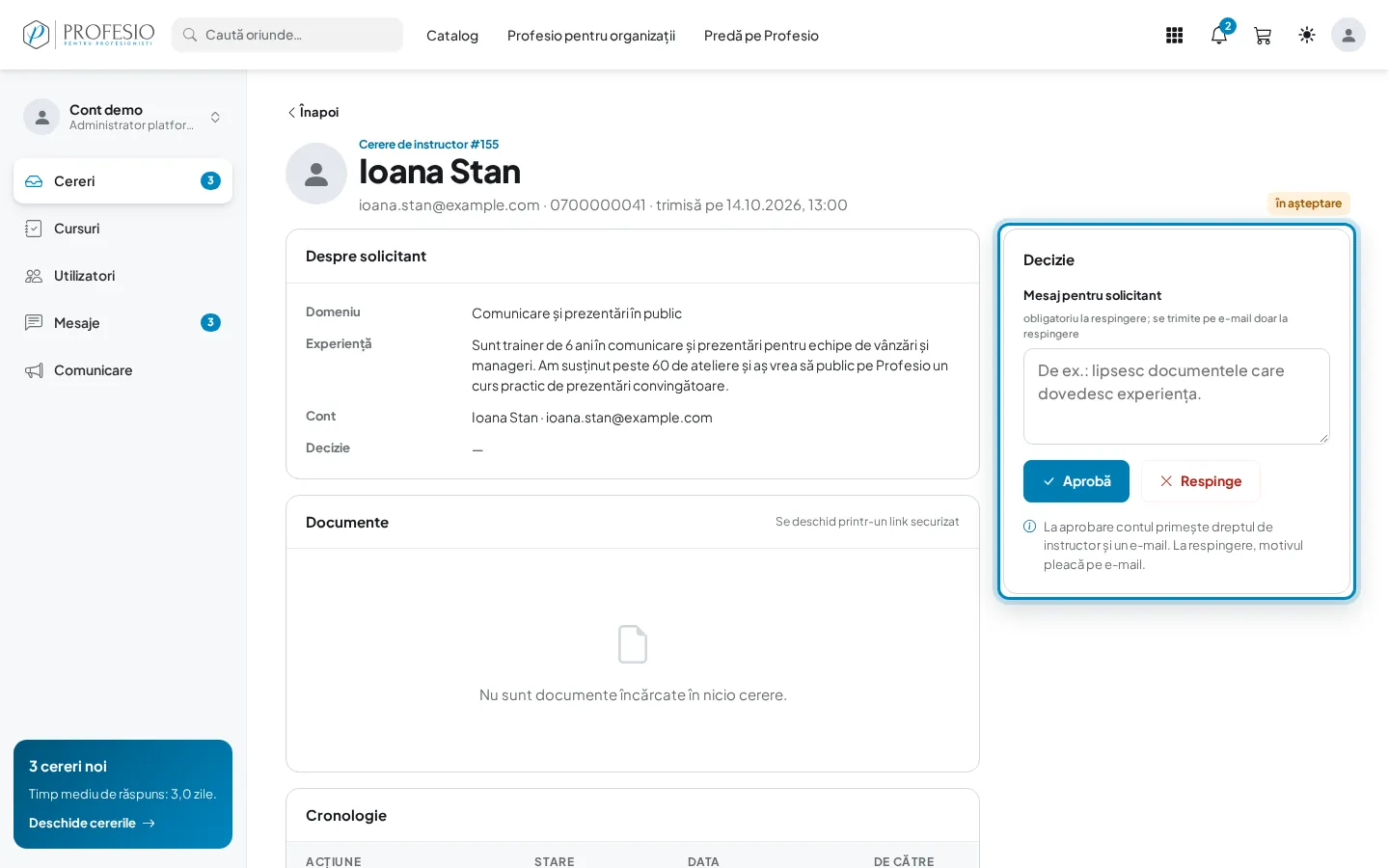
Task: Go back with the Înapoi link
Action: click(313, 112)
